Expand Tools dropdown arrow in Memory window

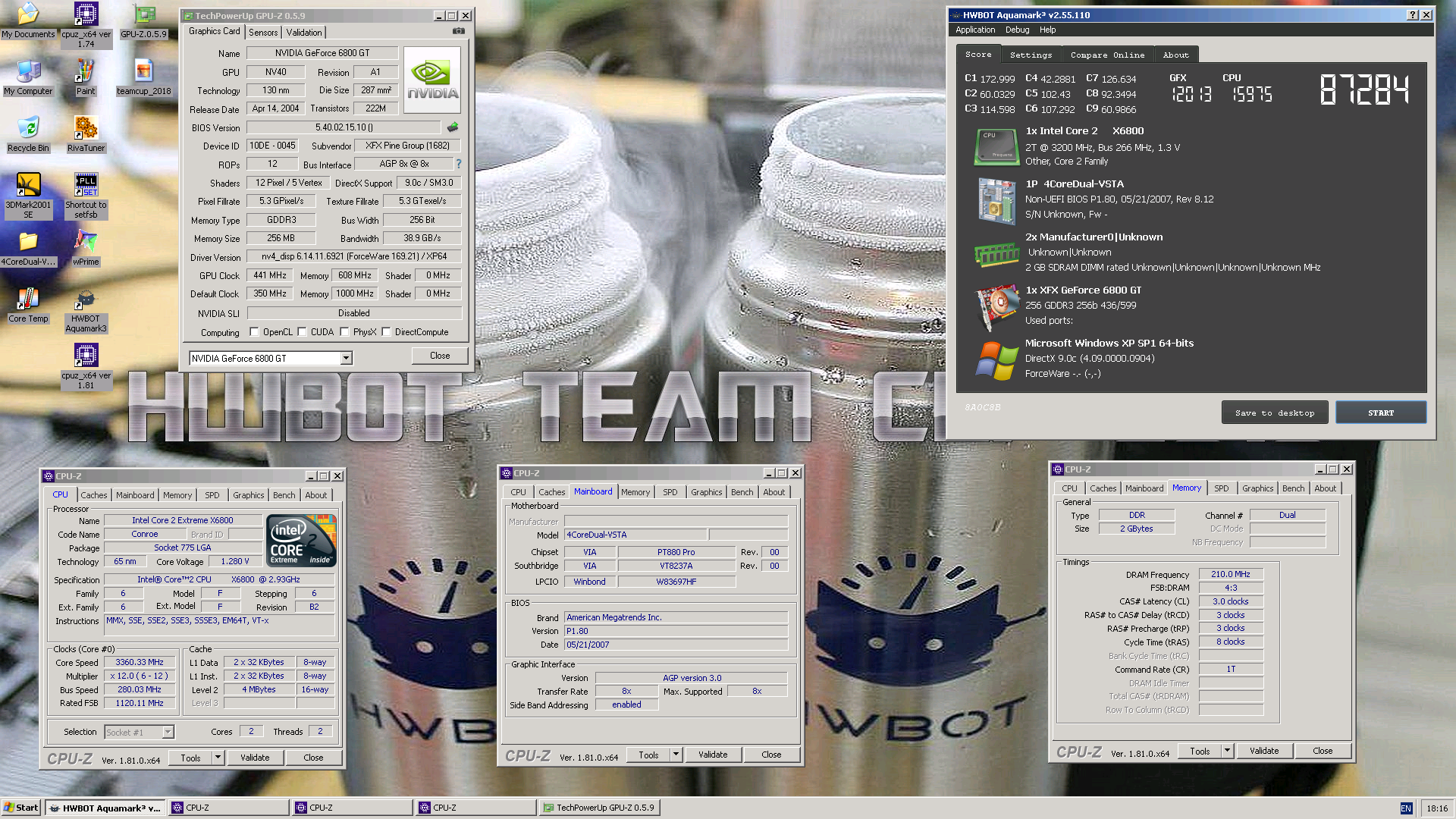(1227, 750)
